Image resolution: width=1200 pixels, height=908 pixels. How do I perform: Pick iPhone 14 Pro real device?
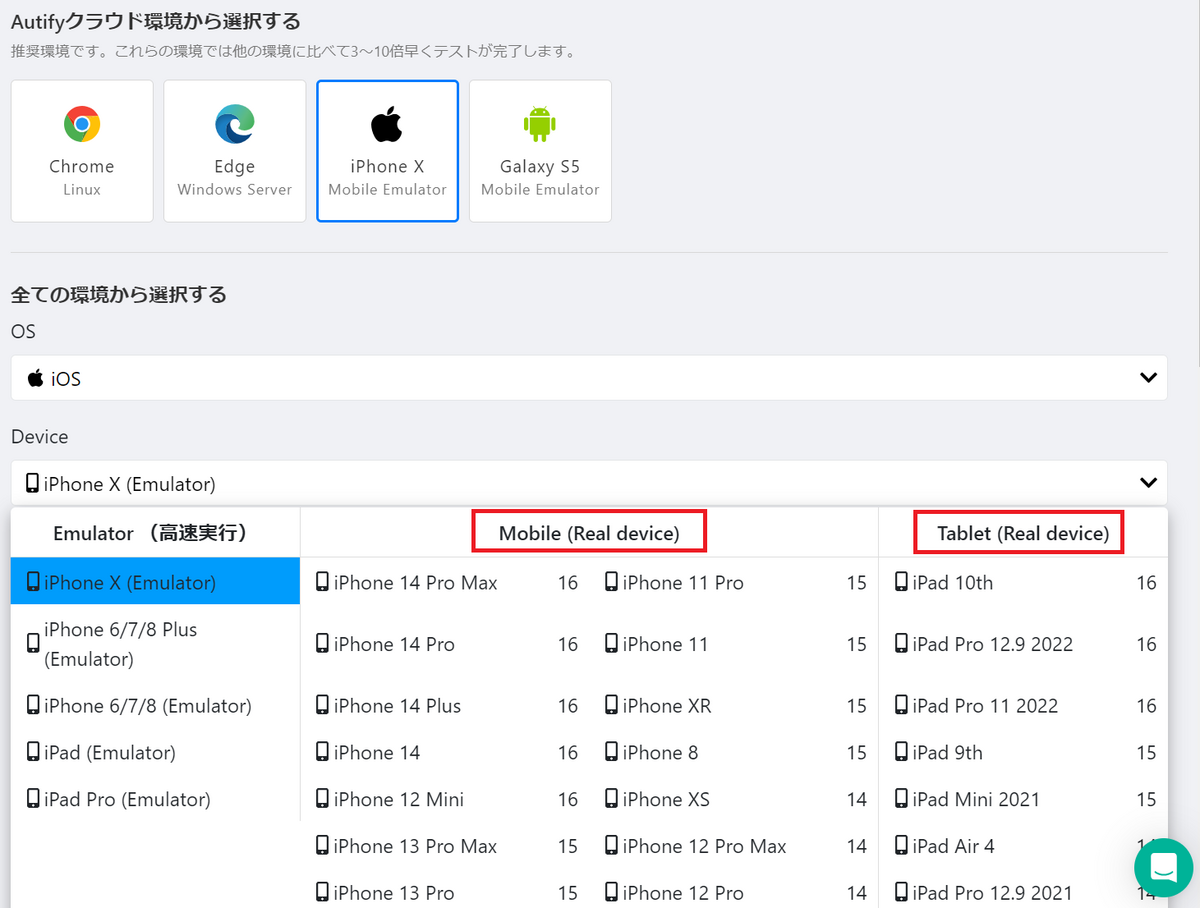[445, 644]
